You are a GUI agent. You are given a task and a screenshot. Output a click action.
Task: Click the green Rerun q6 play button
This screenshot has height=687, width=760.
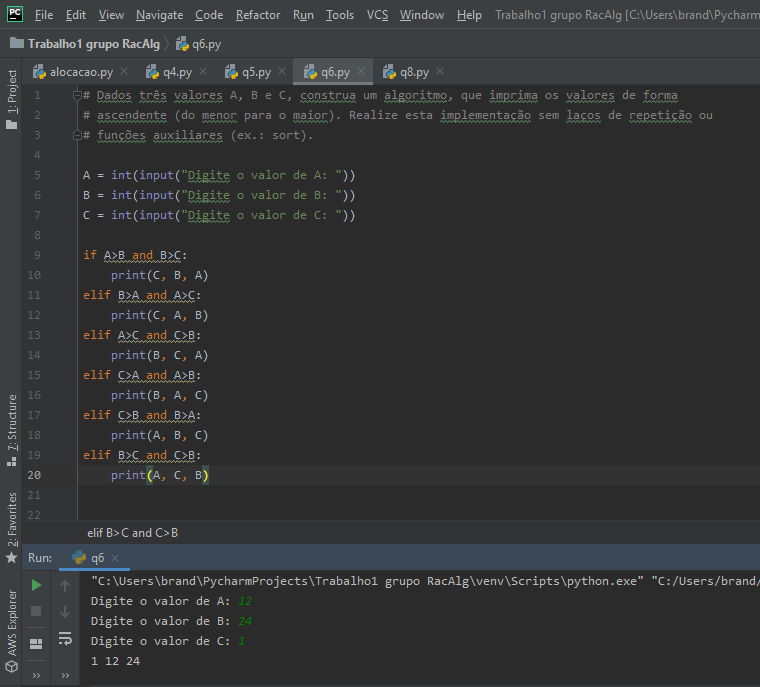tap(36, 585)
